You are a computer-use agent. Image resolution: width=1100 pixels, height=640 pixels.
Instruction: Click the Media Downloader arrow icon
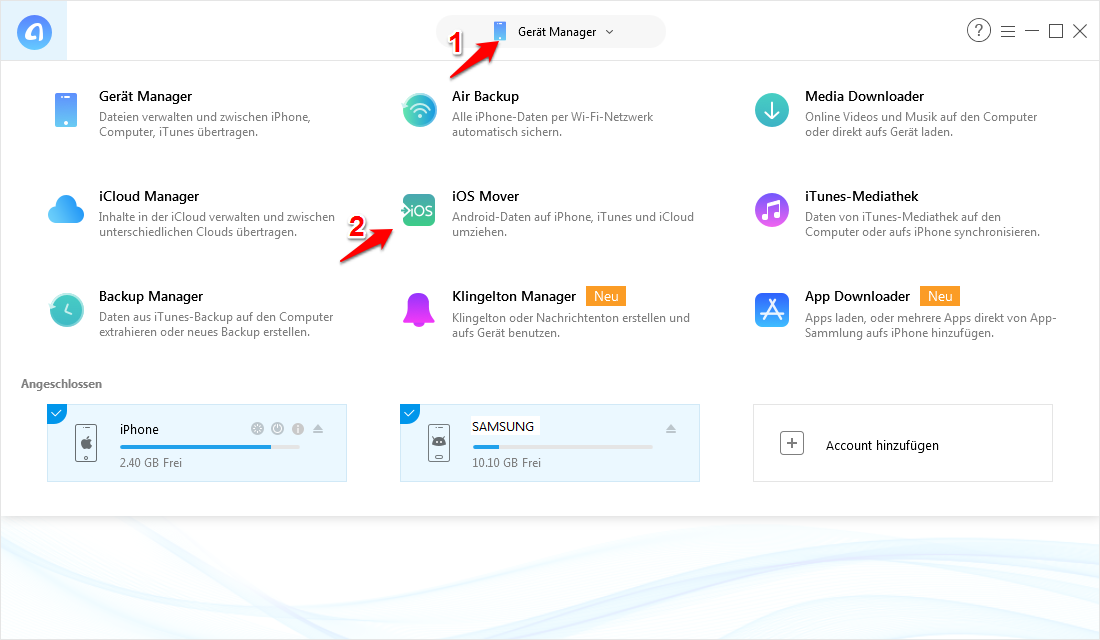point(772,110)
